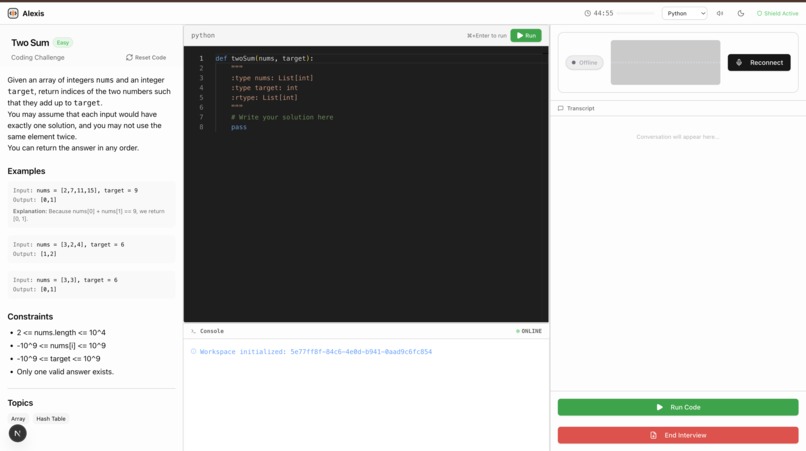
Task: Click the '# Write your solution here' comment
Action: 282,117
